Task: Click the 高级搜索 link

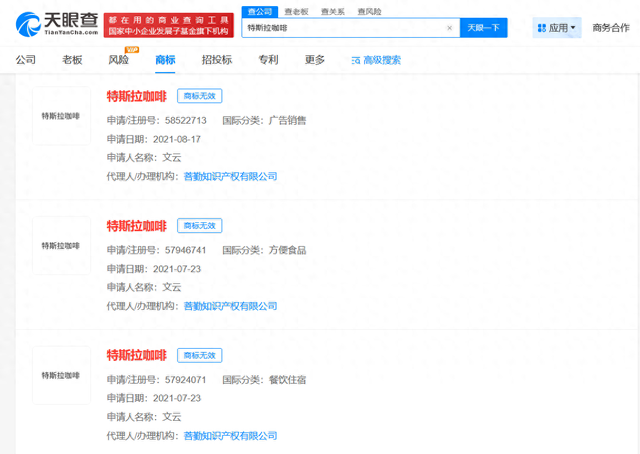Action: pos(382,60)
